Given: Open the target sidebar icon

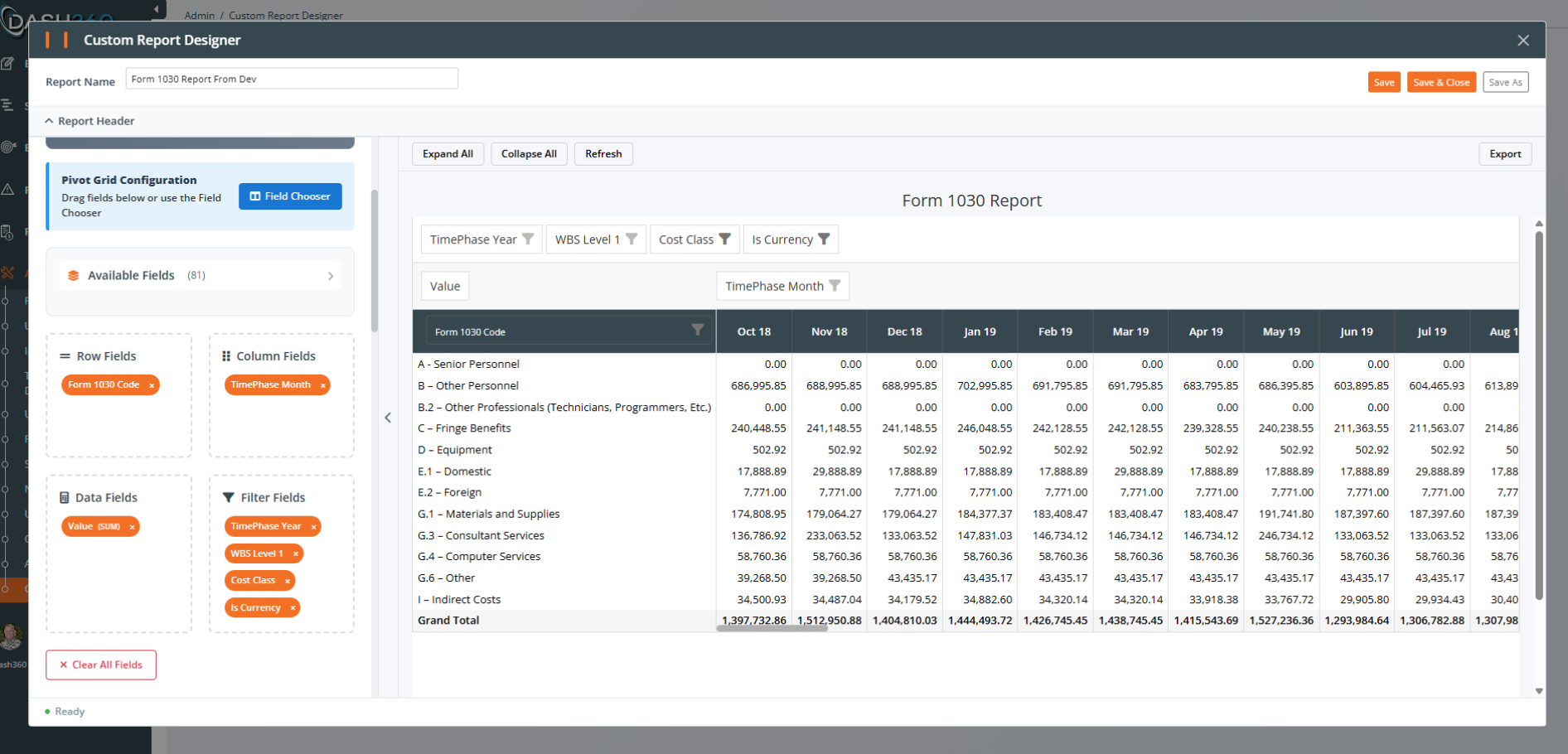Looking at the screenshot, I should pyautogui.click(x=8, y=147).
